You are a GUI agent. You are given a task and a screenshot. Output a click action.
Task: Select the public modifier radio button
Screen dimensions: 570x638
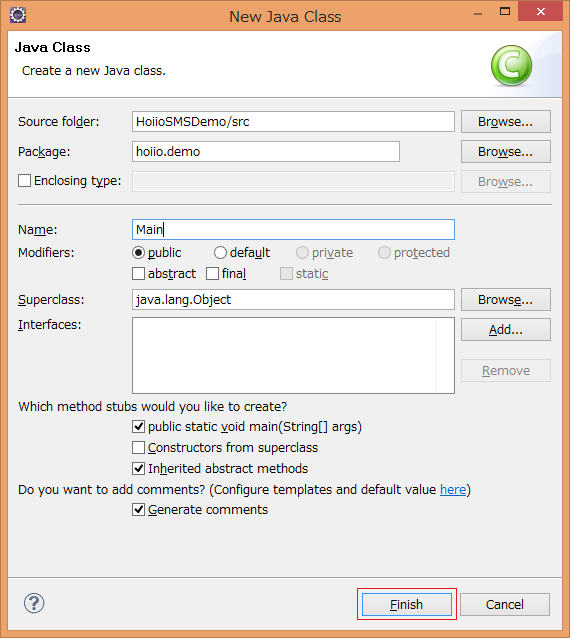click(x=138, y=253)
